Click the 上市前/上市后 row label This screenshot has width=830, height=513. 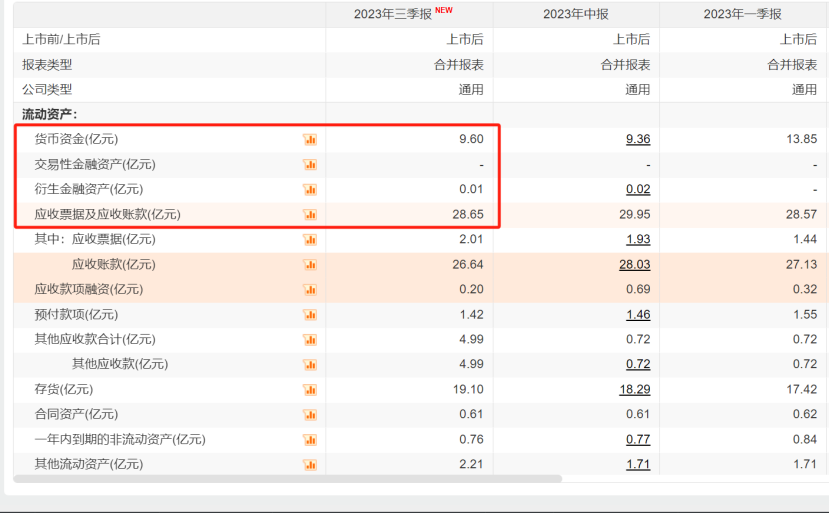click(x=61, y=40)
